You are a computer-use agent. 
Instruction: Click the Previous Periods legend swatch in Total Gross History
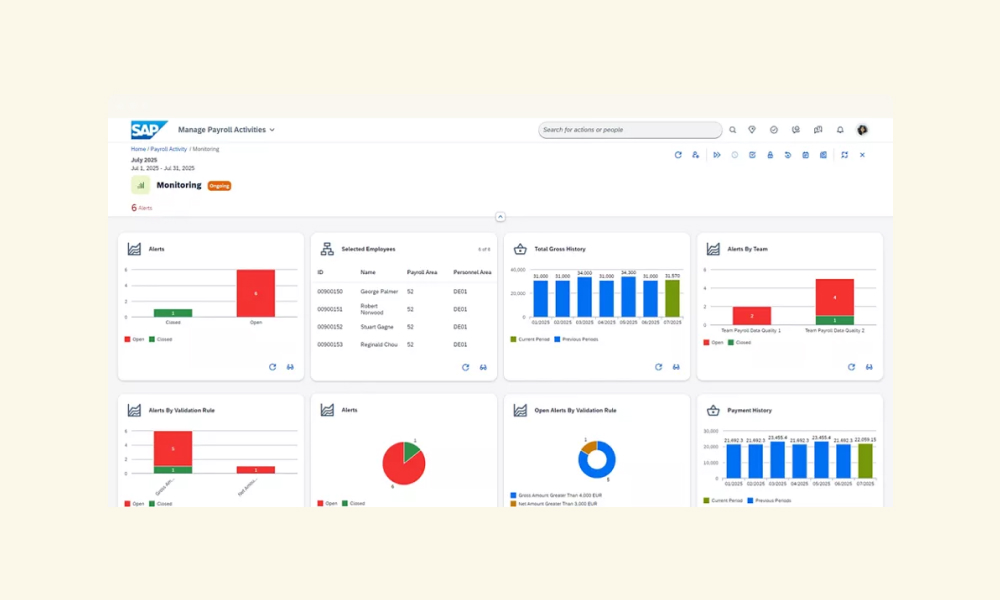[x=557, y=339]
